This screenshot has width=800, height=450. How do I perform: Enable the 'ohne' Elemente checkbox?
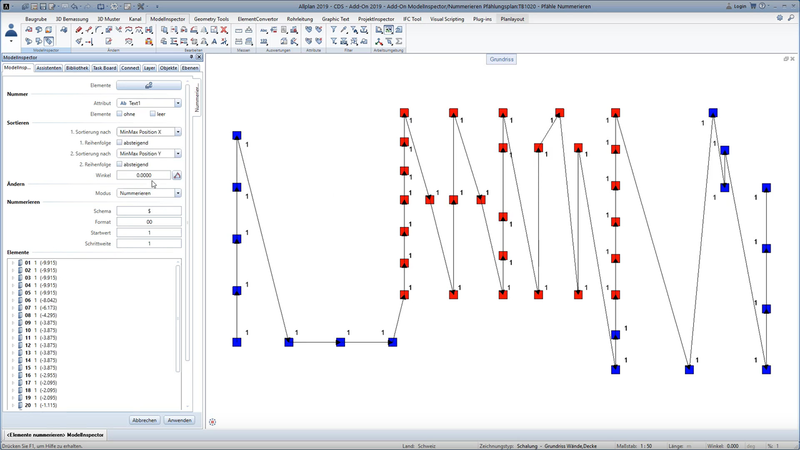click(x=120, y=113)
